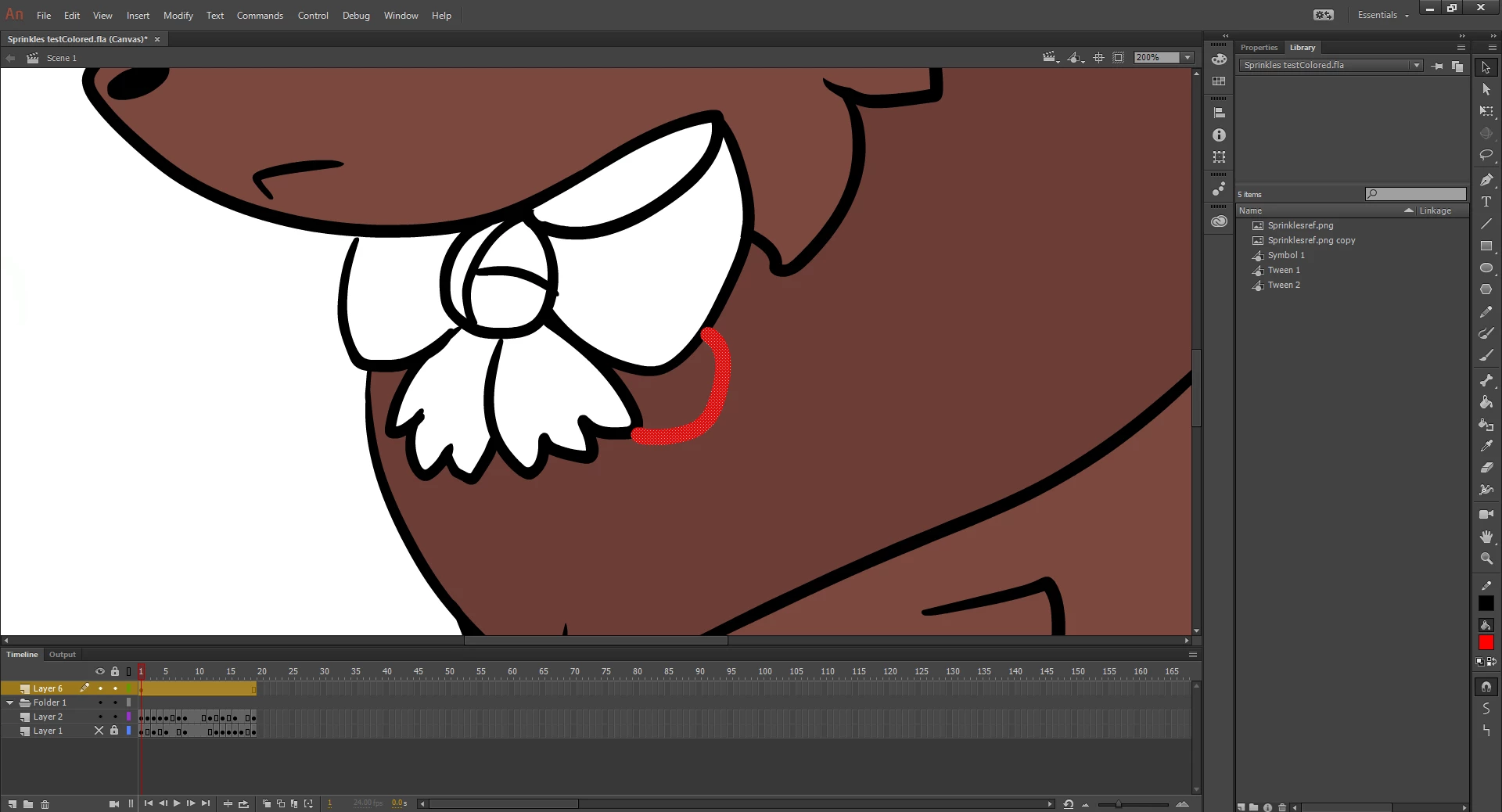Open the Align panel

pos(1219,113)
